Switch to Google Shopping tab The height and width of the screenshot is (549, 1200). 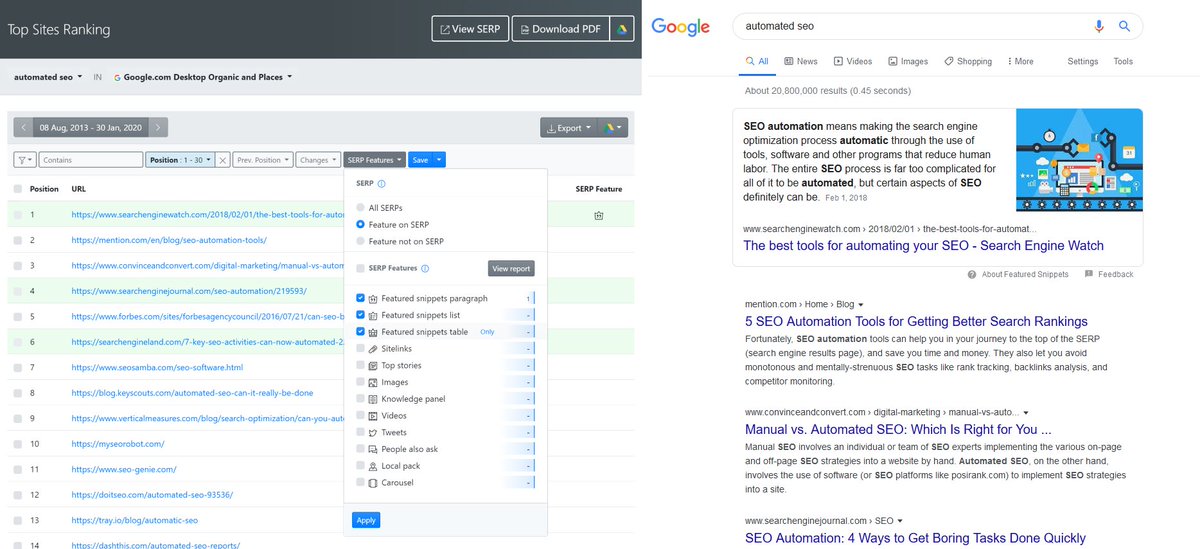[968, 61]
